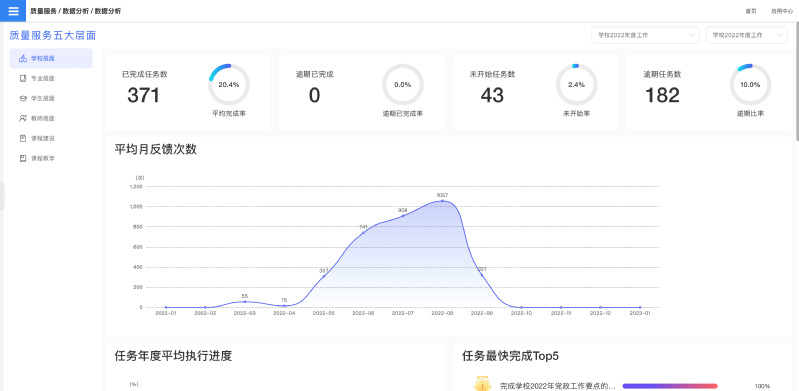Image resolution: width=799 pixels, height=391 pixels.
Task: Click the gold trophy rank icon
Action: [482, 384]
